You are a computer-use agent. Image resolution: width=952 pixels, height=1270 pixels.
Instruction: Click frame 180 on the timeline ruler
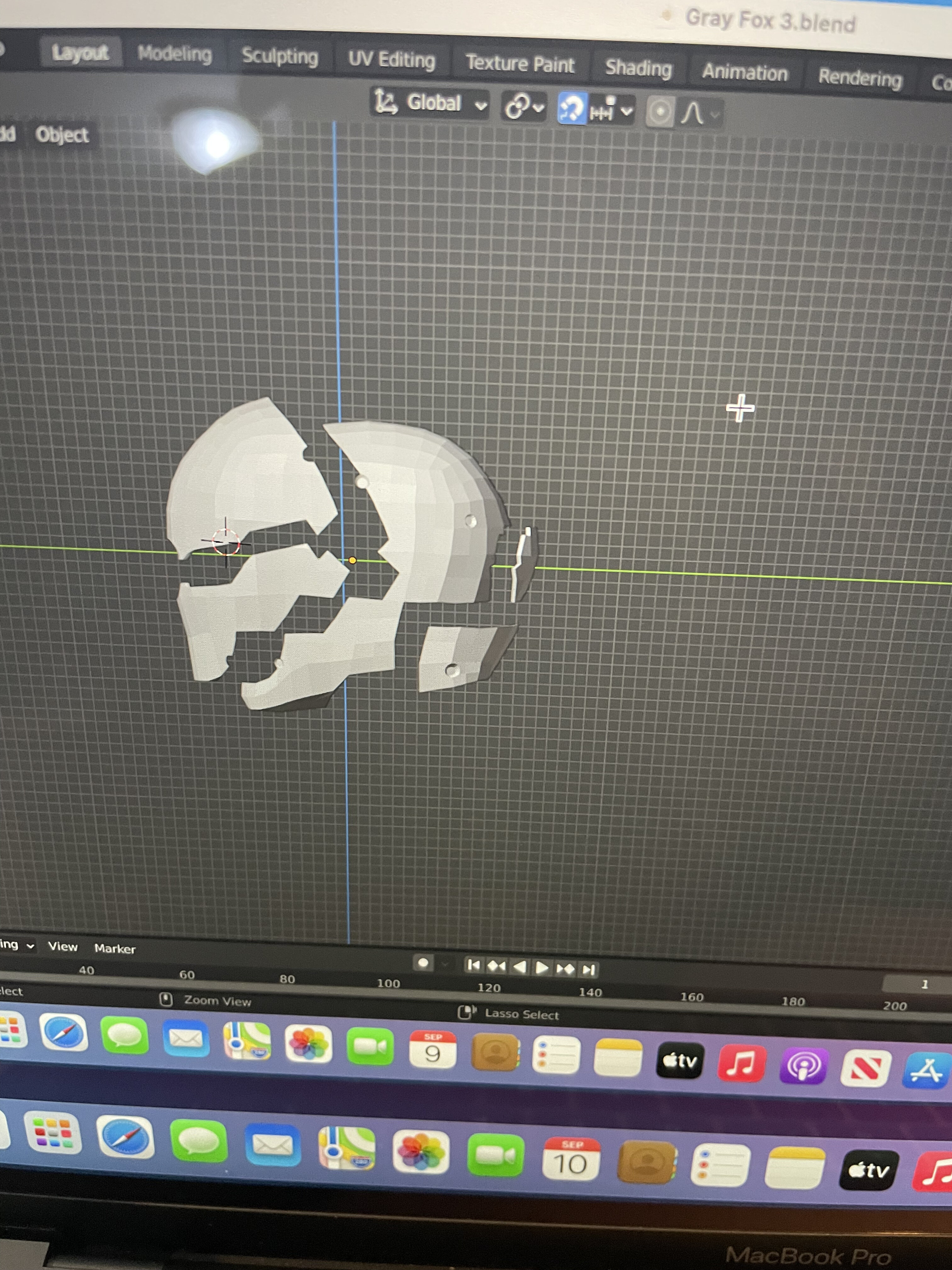point(793,1001)
